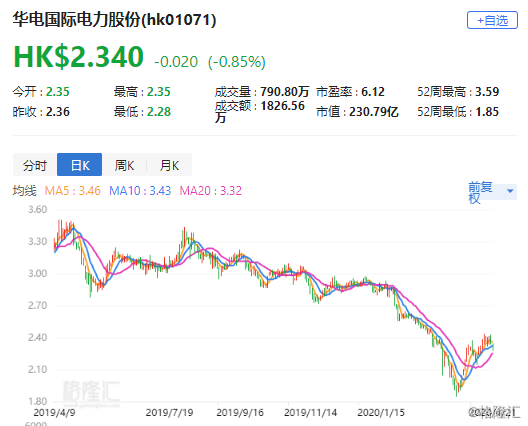Open the 月K monthly chart tab
The height and width of the screenshot is (426, 528).
[169, 165]
